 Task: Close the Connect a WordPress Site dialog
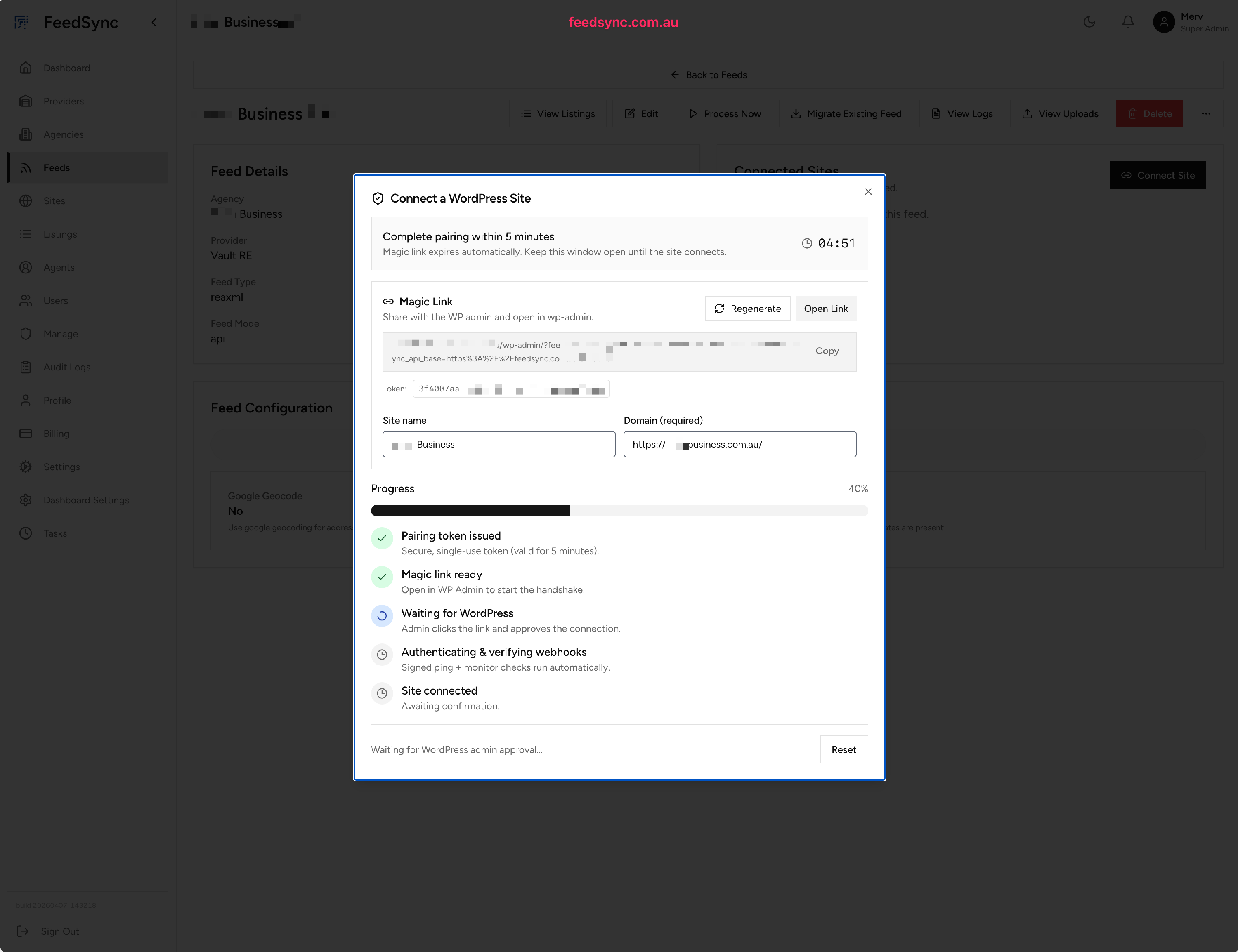coord(868,191)
